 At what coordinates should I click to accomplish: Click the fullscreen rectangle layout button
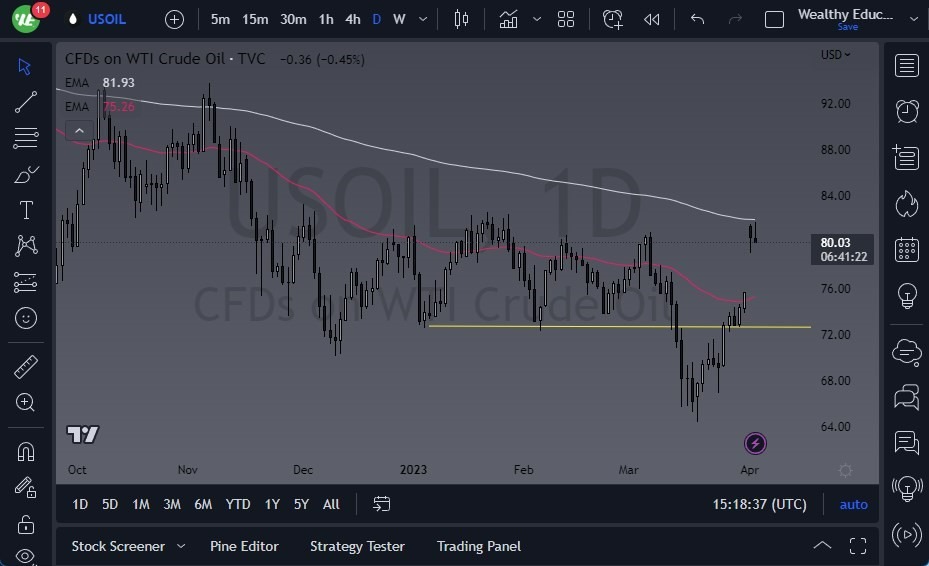tap(774, 20)
